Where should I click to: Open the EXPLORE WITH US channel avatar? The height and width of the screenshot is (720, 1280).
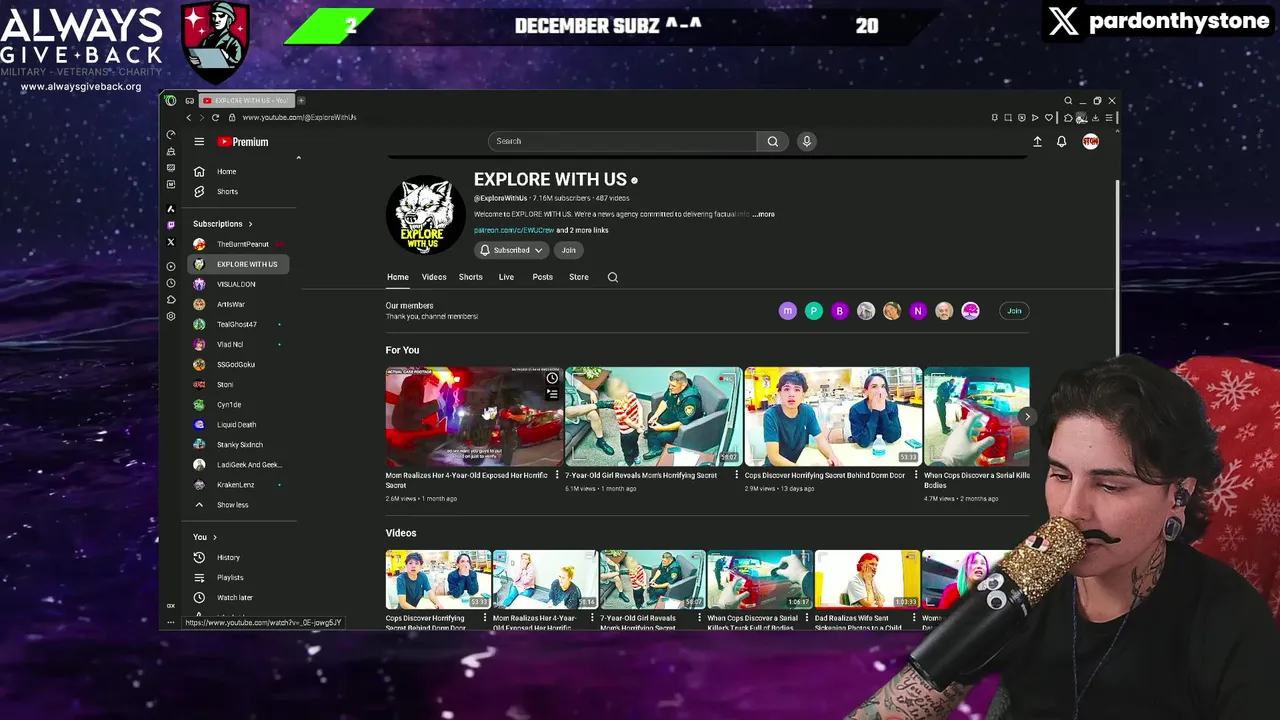tap(425, 215)
